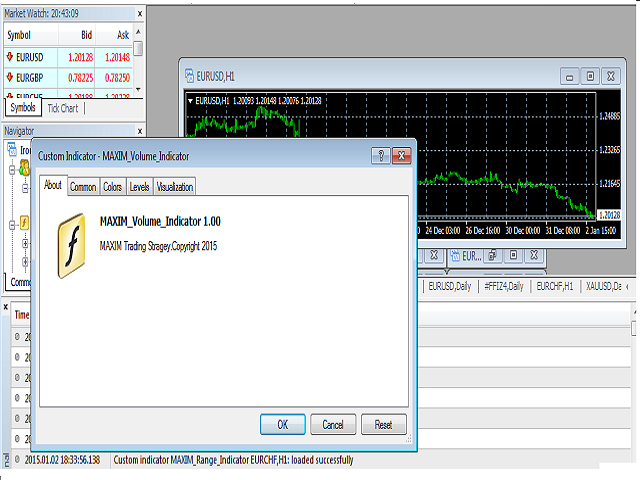Click the Navigator root terminal icon

[12, 149]
